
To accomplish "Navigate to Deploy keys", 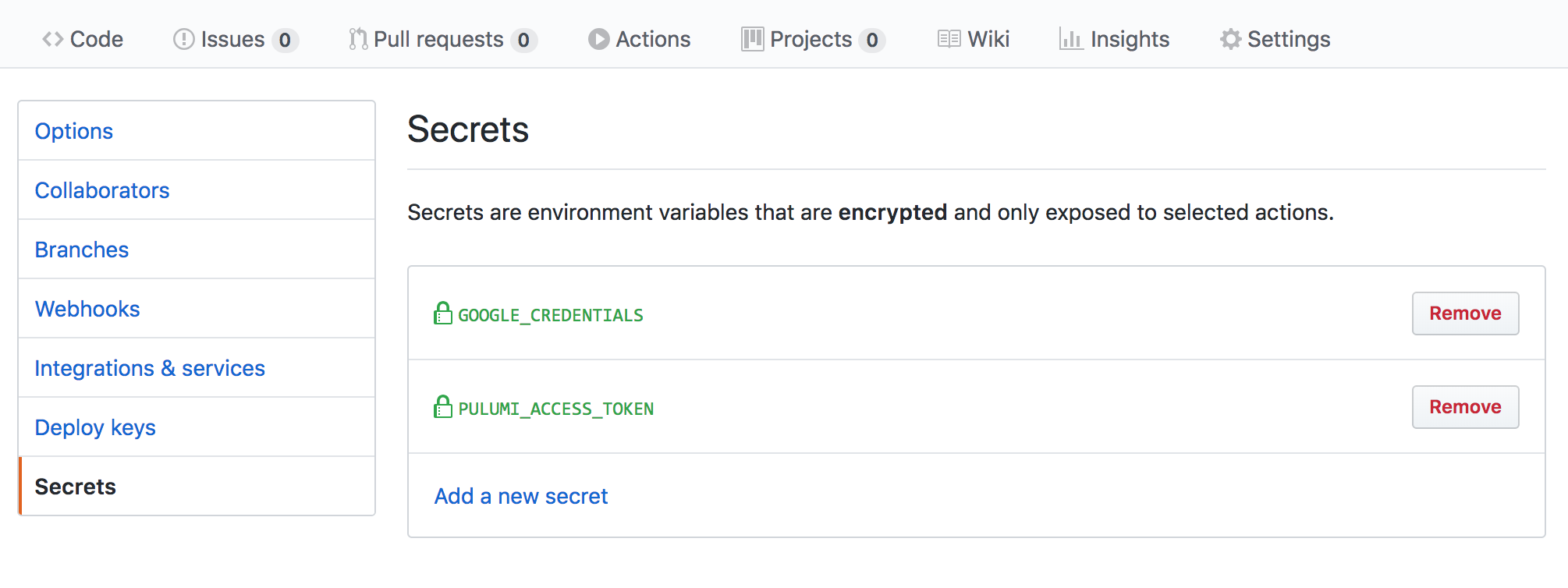I will point(95,427).
